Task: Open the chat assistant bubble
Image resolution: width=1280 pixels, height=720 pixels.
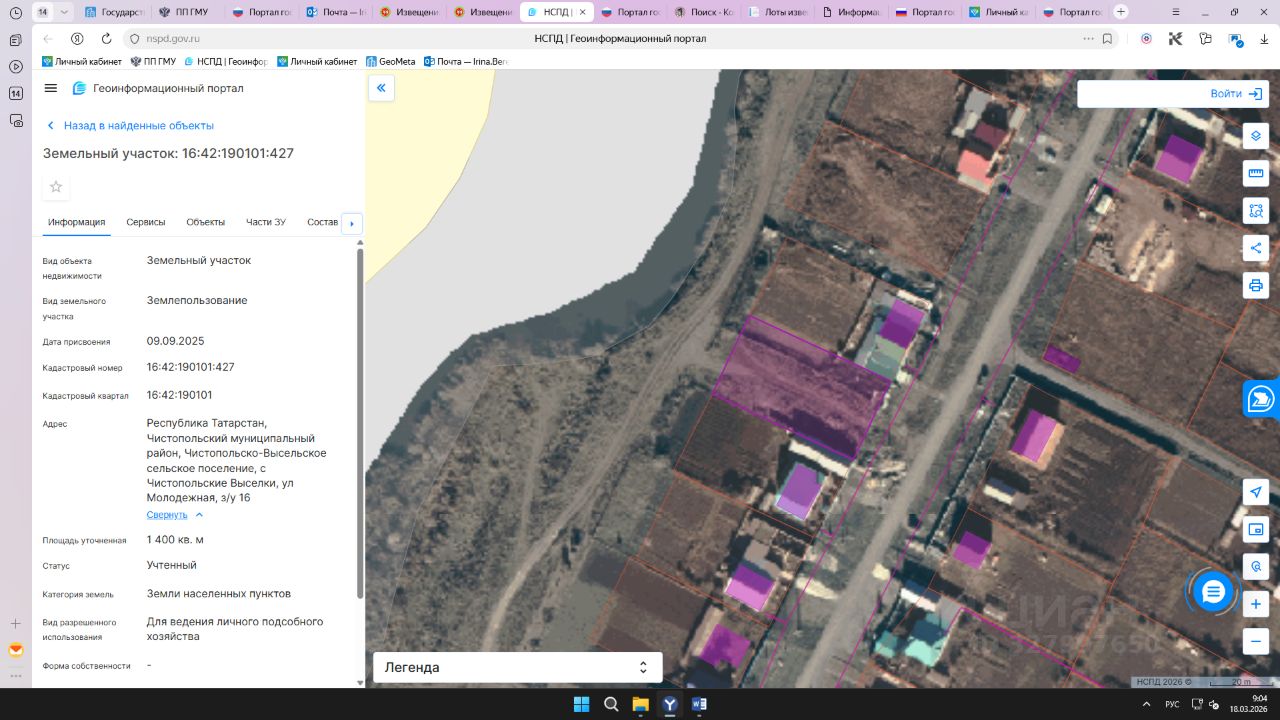Action: coord(1213,592)
